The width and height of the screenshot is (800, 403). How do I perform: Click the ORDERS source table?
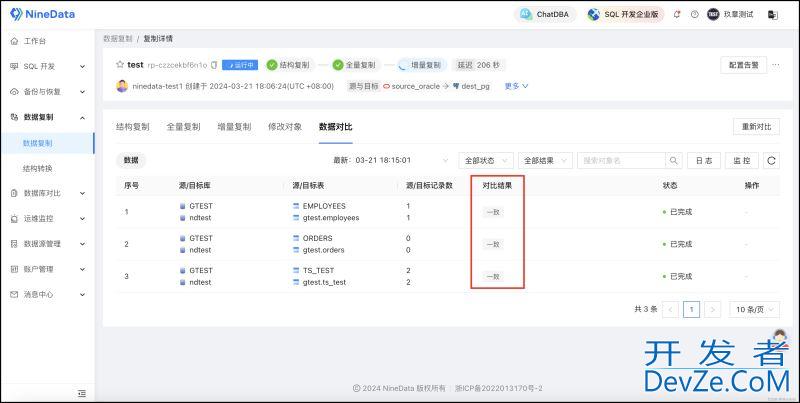point(317,238)
